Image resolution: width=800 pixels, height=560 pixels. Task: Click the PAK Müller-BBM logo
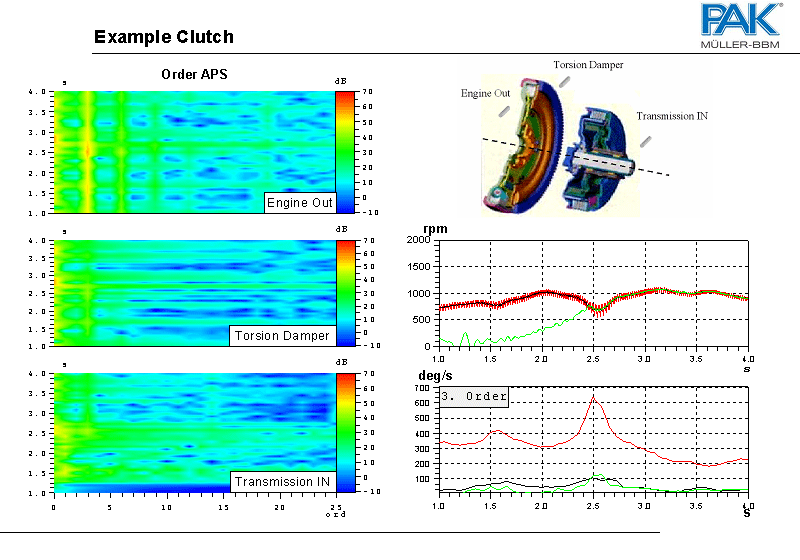[741, 26]
